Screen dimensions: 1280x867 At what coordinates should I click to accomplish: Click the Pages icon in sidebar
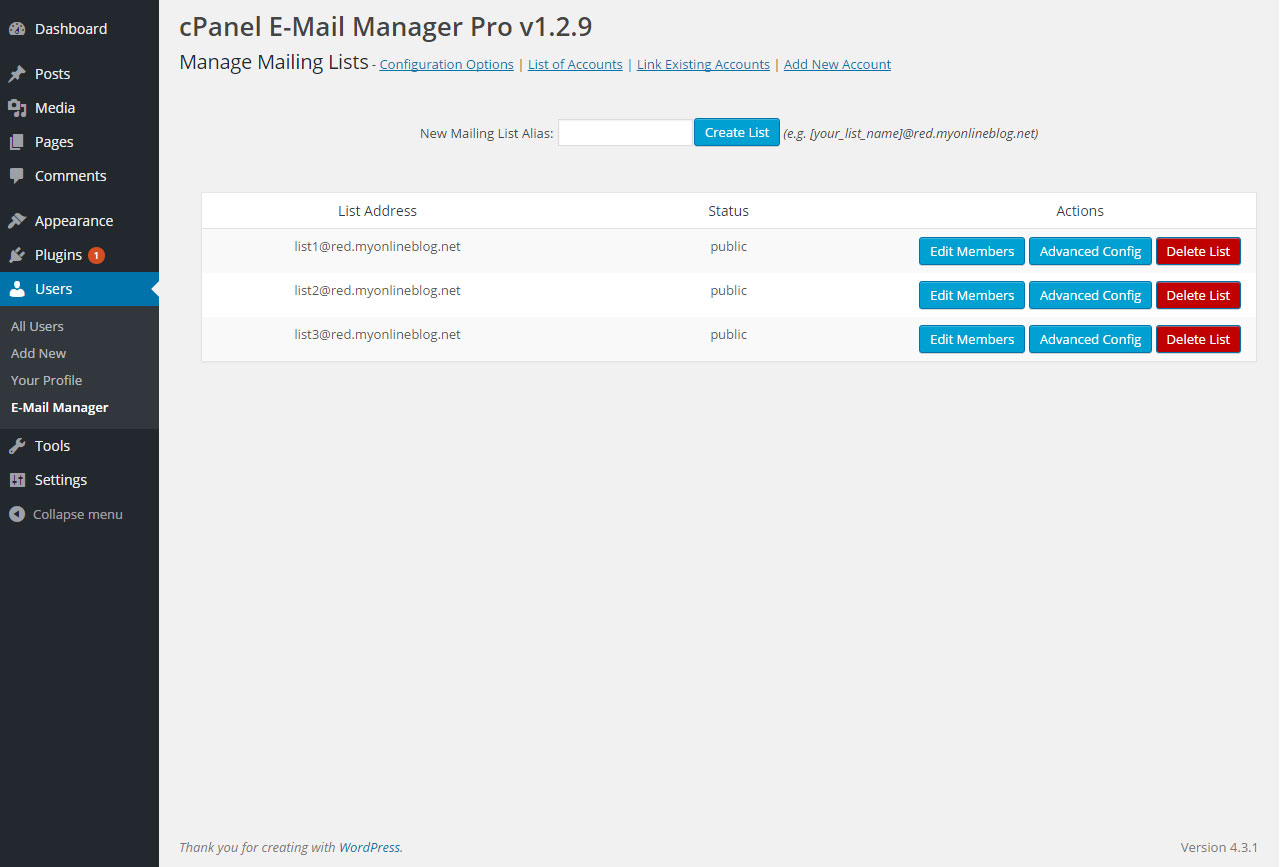click(x=17, y=142)
